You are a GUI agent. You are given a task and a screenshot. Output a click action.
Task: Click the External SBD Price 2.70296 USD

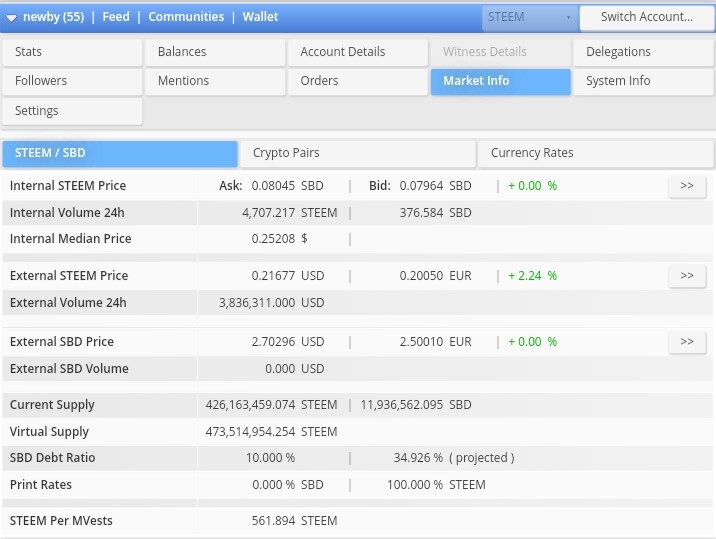click(x=288, y=342)
